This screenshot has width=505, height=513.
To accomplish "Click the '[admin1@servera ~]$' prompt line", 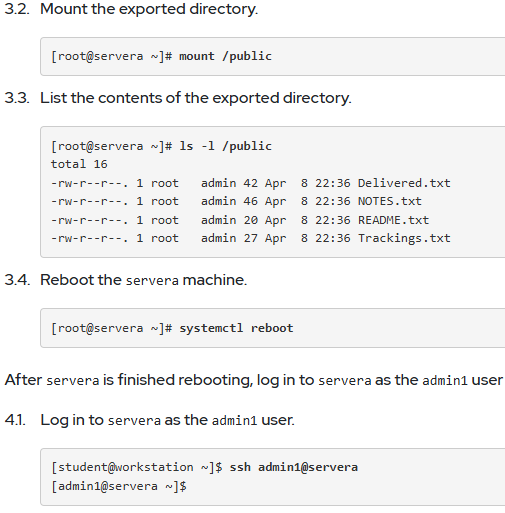I will 119,486.
